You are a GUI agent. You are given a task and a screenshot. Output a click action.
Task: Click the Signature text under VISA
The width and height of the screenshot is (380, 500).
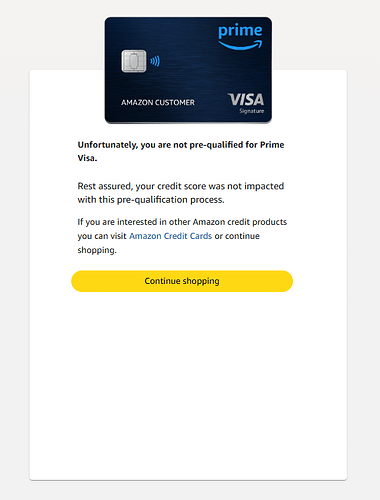252,111
